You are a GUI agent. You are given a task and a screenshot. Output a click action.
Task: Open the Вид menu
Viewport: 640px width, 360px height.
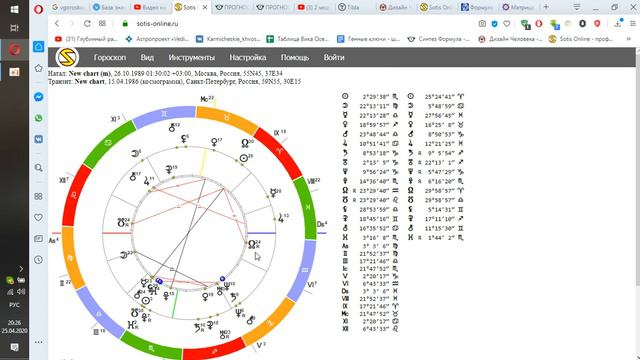(147, 58)
